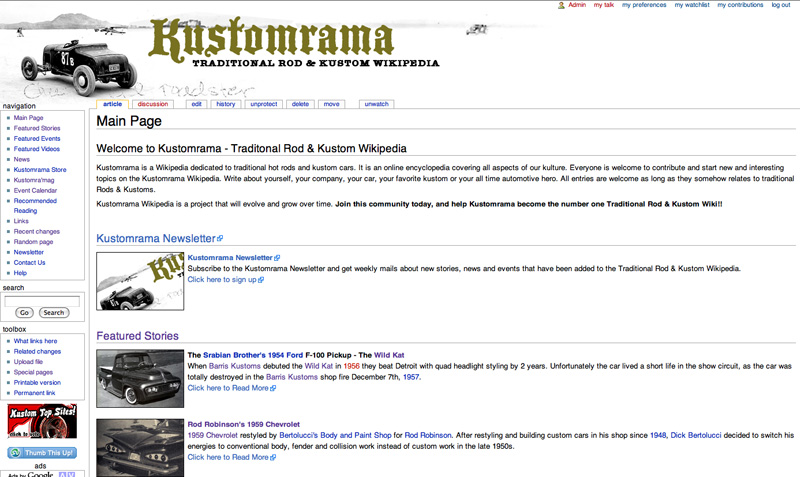Open my talk page
This screenshot has width=800, height=477.
pos(604,5)
